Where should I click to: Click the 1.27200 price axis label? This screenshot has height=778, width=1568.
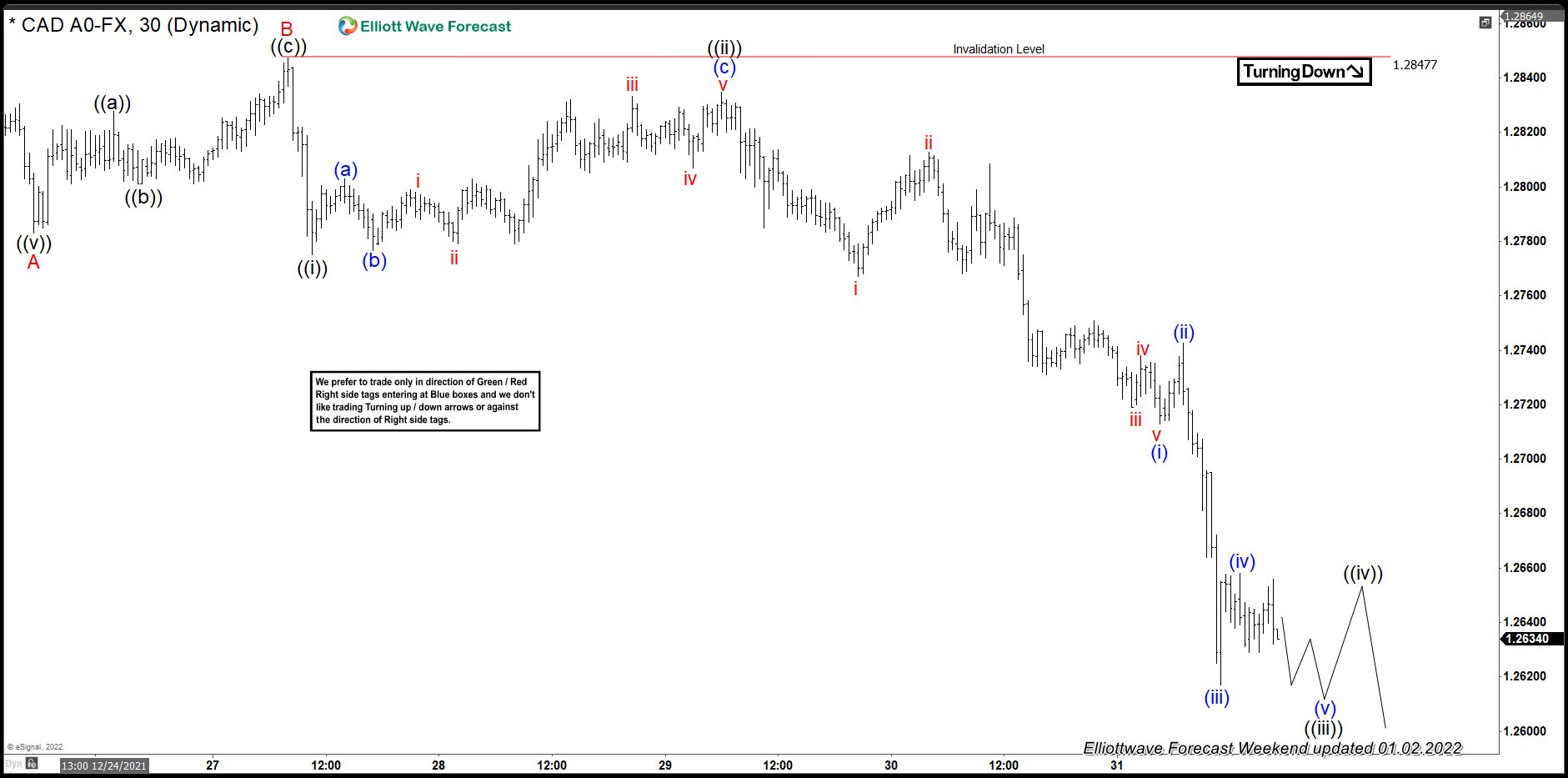point(1524,404)
